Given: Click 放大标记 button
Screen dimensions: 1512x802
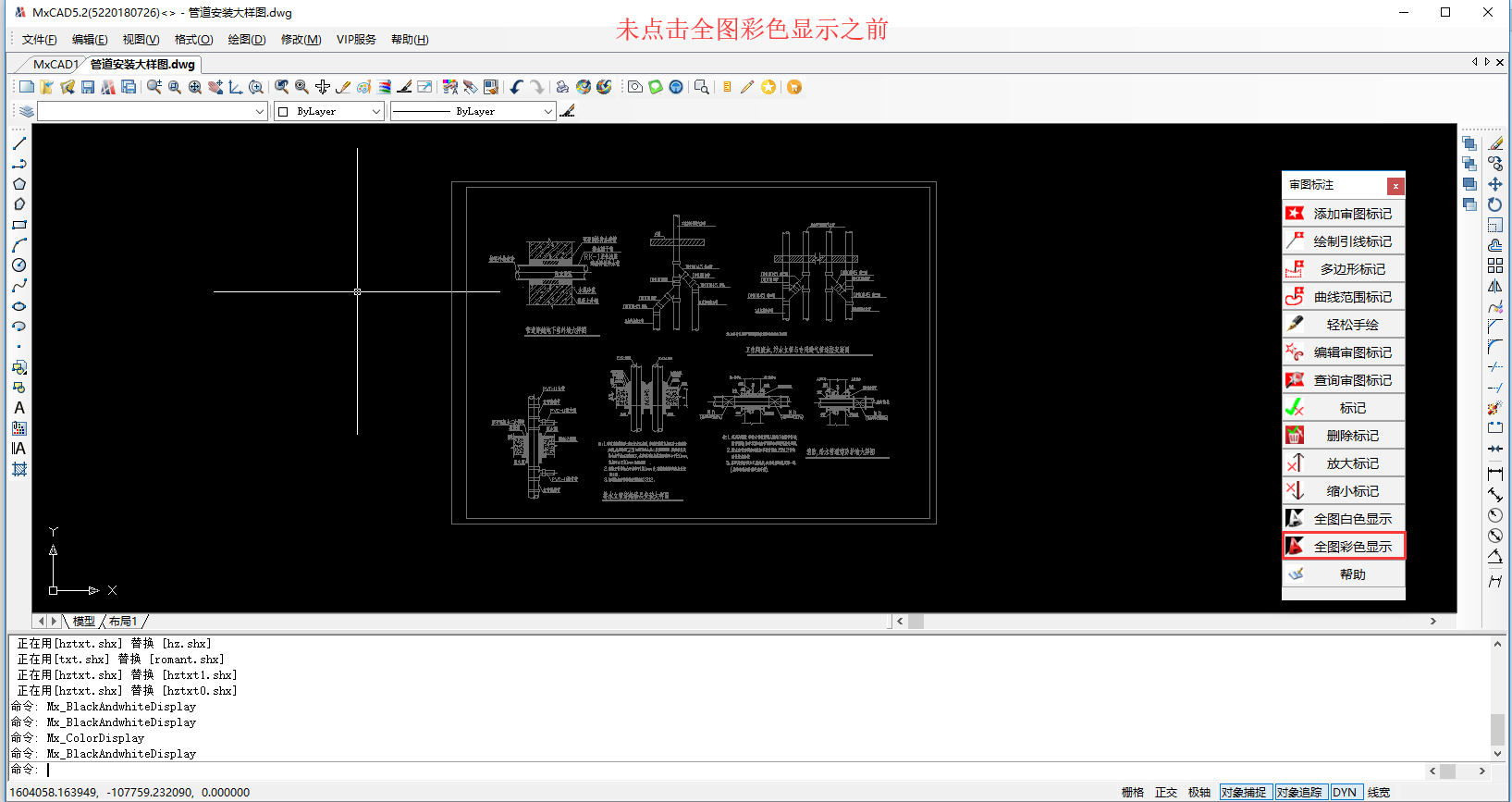Looking at the screenshot, I should [1344, 463].
